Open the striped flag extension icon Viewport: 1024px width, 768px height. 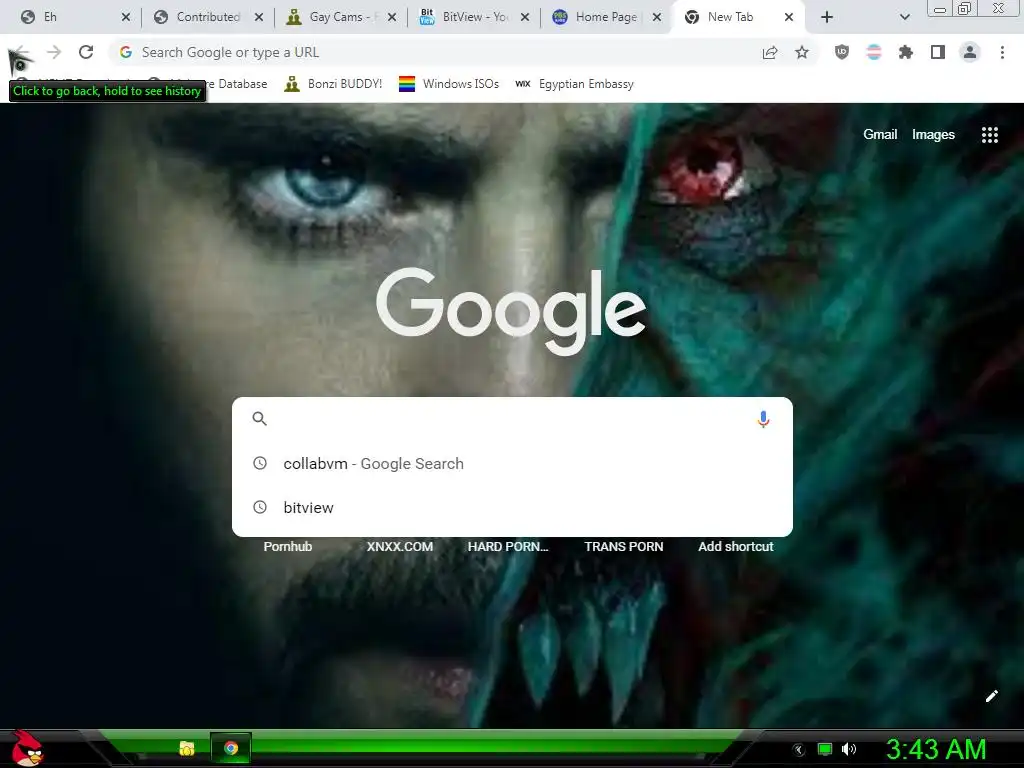pos(874,52)
